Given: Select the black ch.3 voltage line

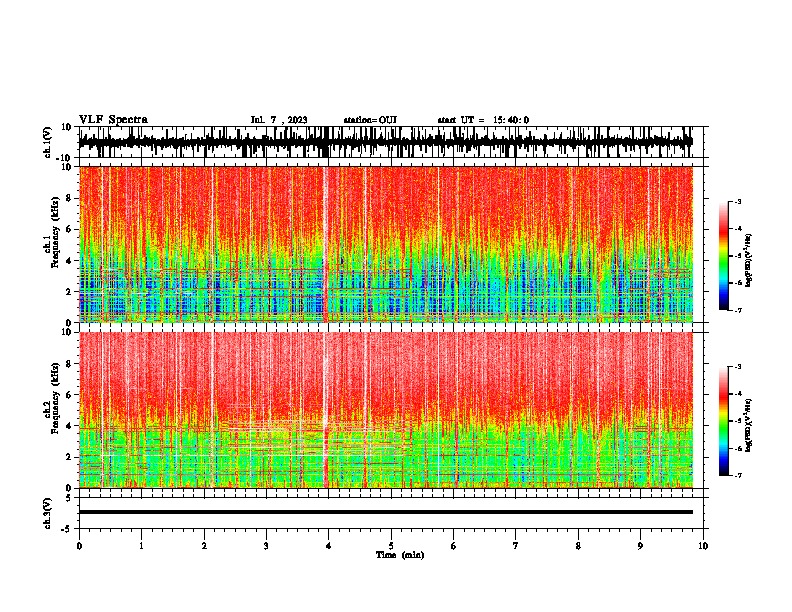Looking at the screenshot, I should (x=385, y=512).
